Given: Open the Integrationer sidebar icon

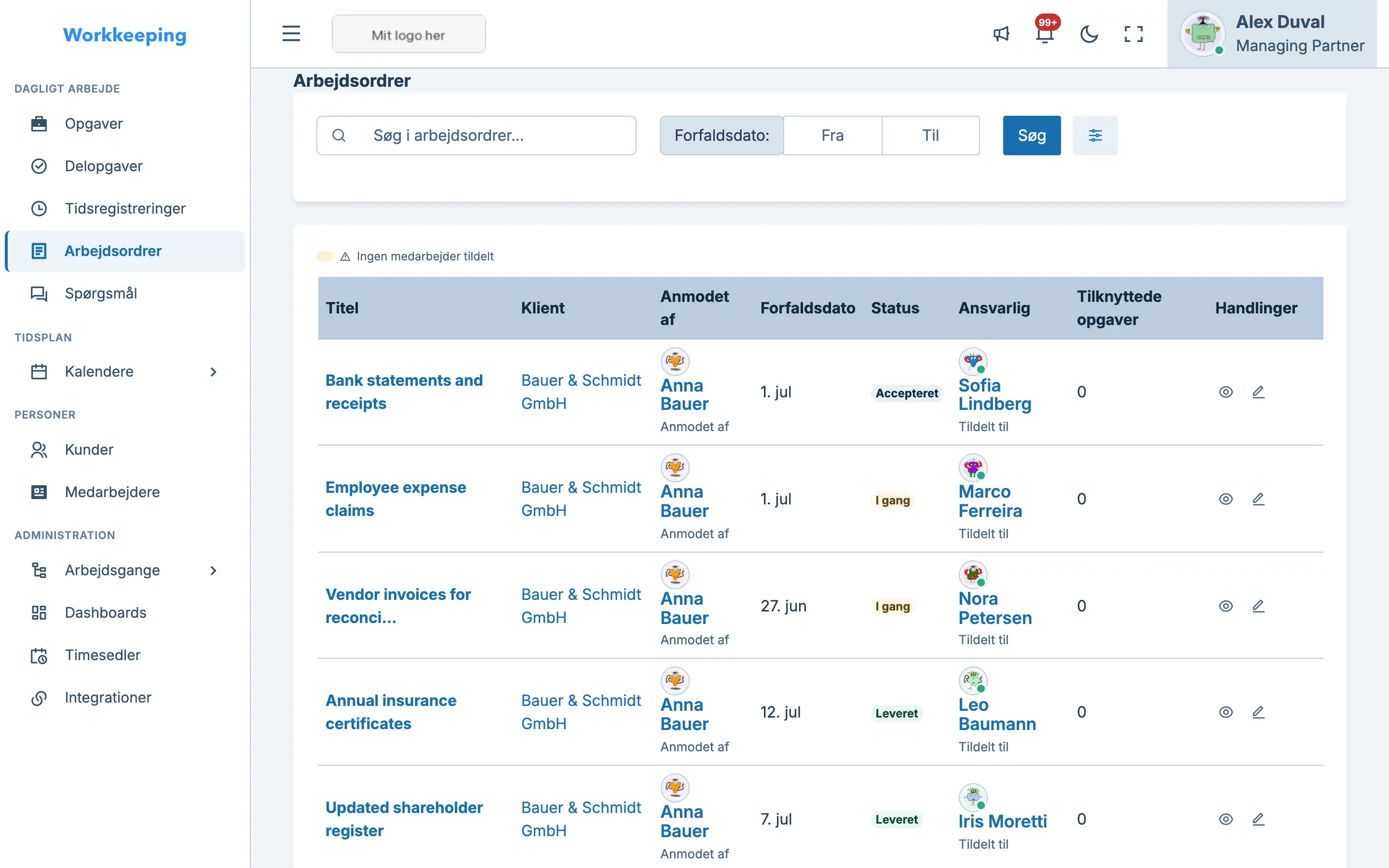Looking at the screenshot, I should click(39, 698).
